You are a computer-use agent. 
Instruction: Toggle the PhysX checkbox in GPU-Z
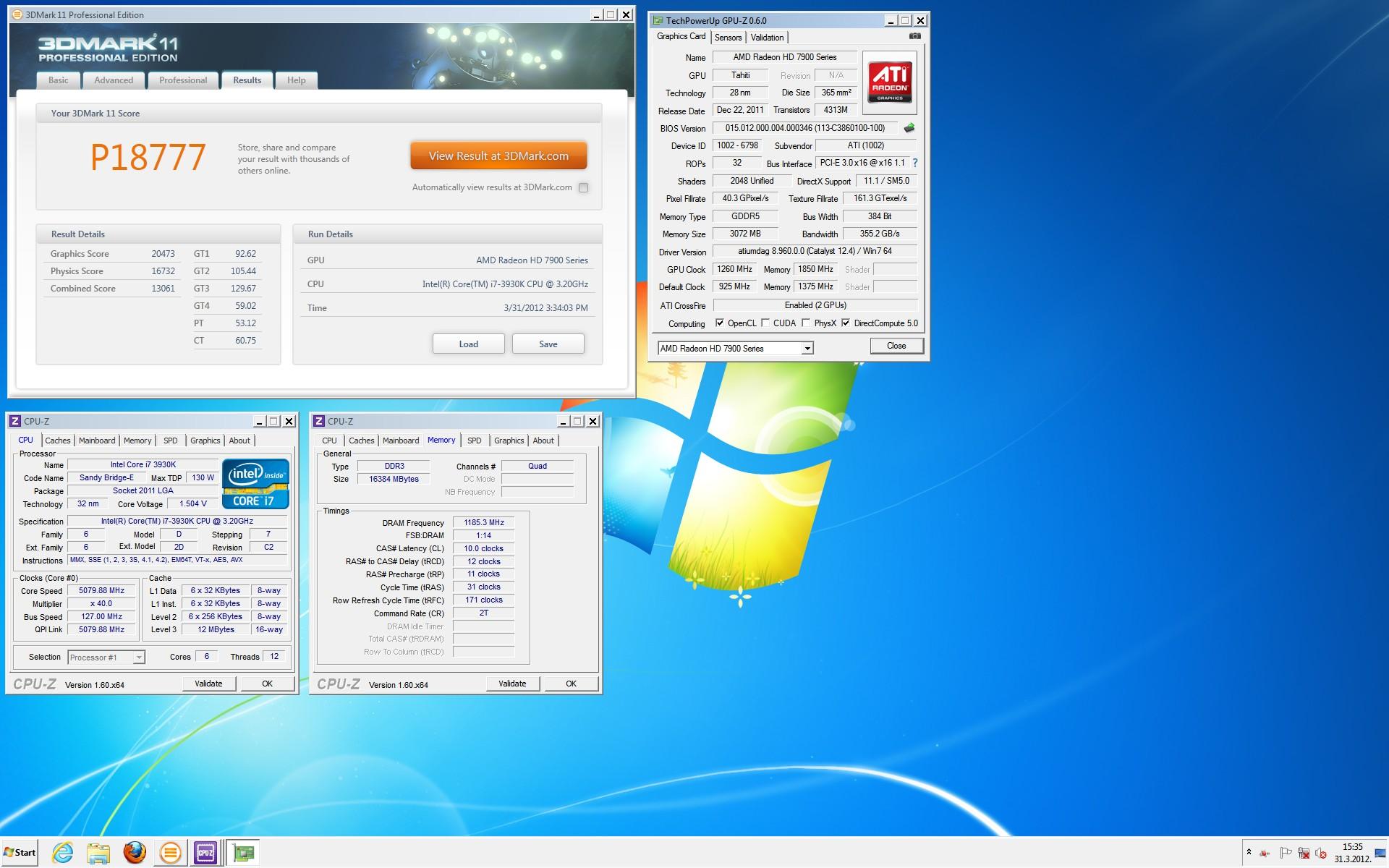click(x=806, y=323)
